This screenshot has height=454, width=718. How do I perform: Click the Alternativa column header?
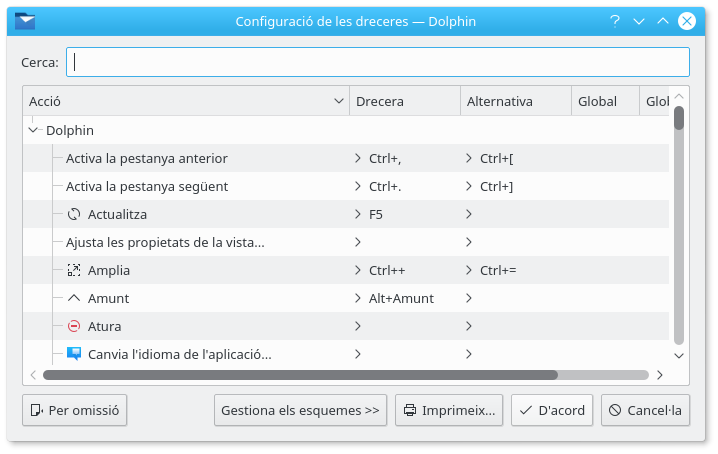pos(514,101)
